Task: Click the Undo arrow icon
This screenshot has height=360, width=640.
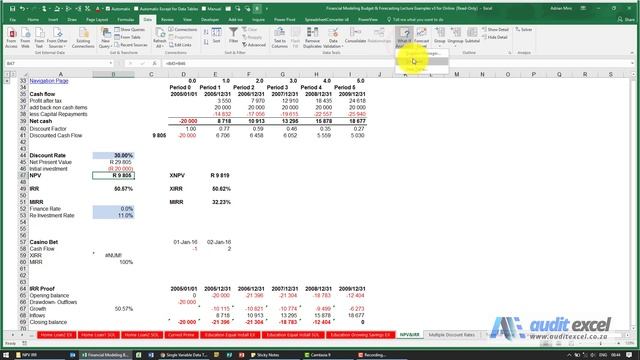Action: coord(22,8)
